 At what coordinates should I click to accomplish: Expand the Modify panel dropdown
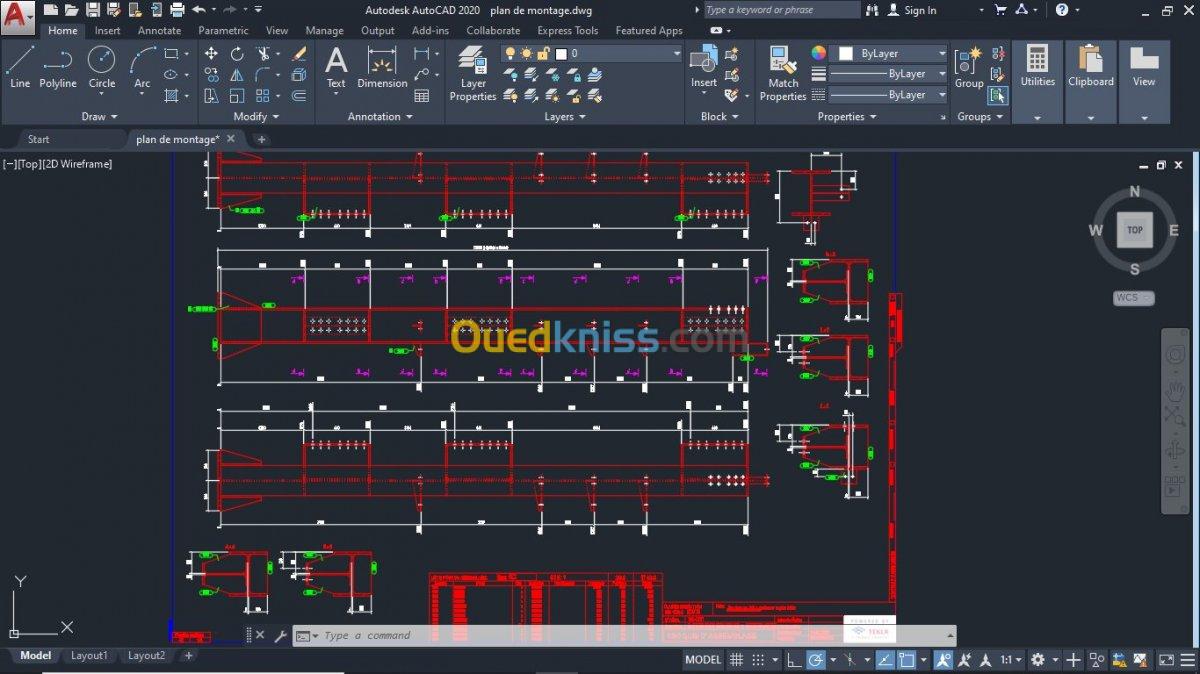256,117
